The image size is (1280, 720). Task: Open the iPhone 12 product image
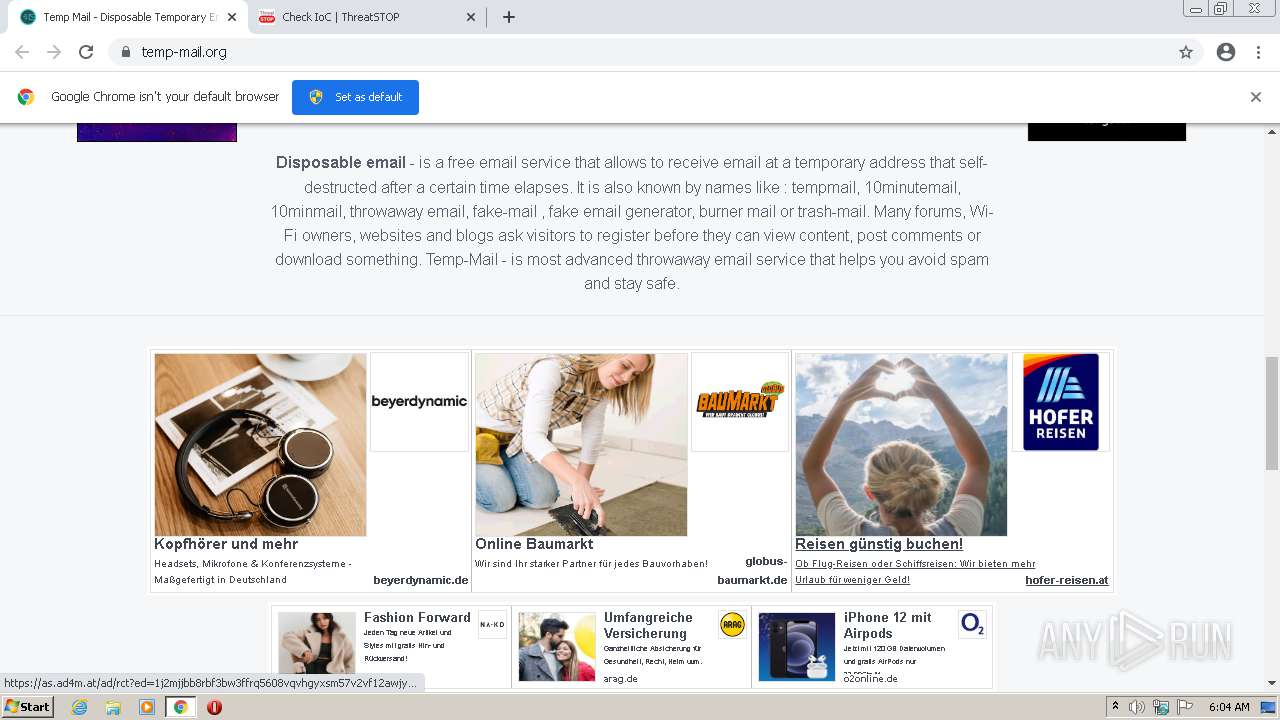coord(797,647)
